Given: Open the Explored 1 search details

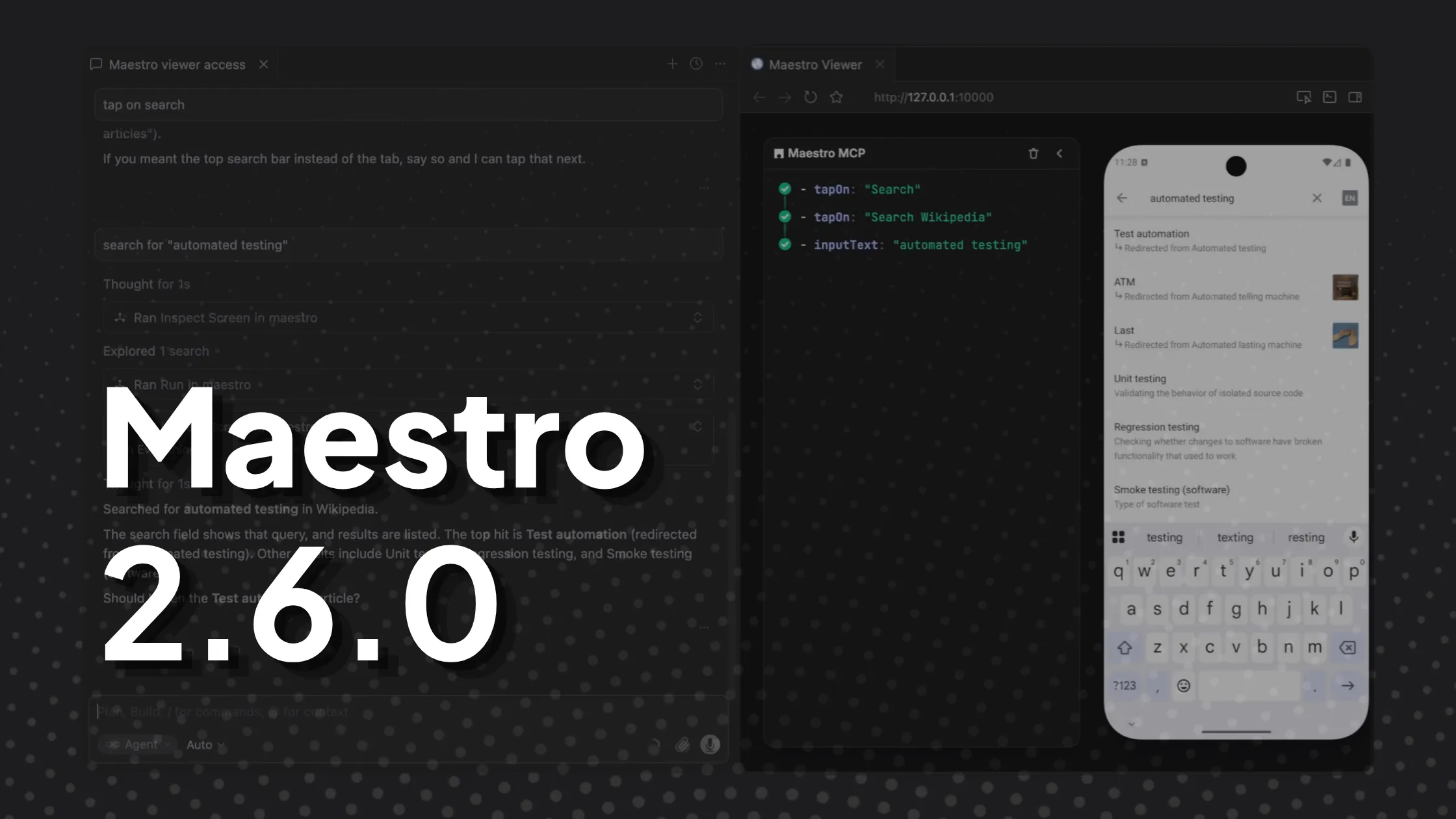Looking at the screenshot, I should tap(156, 351).
